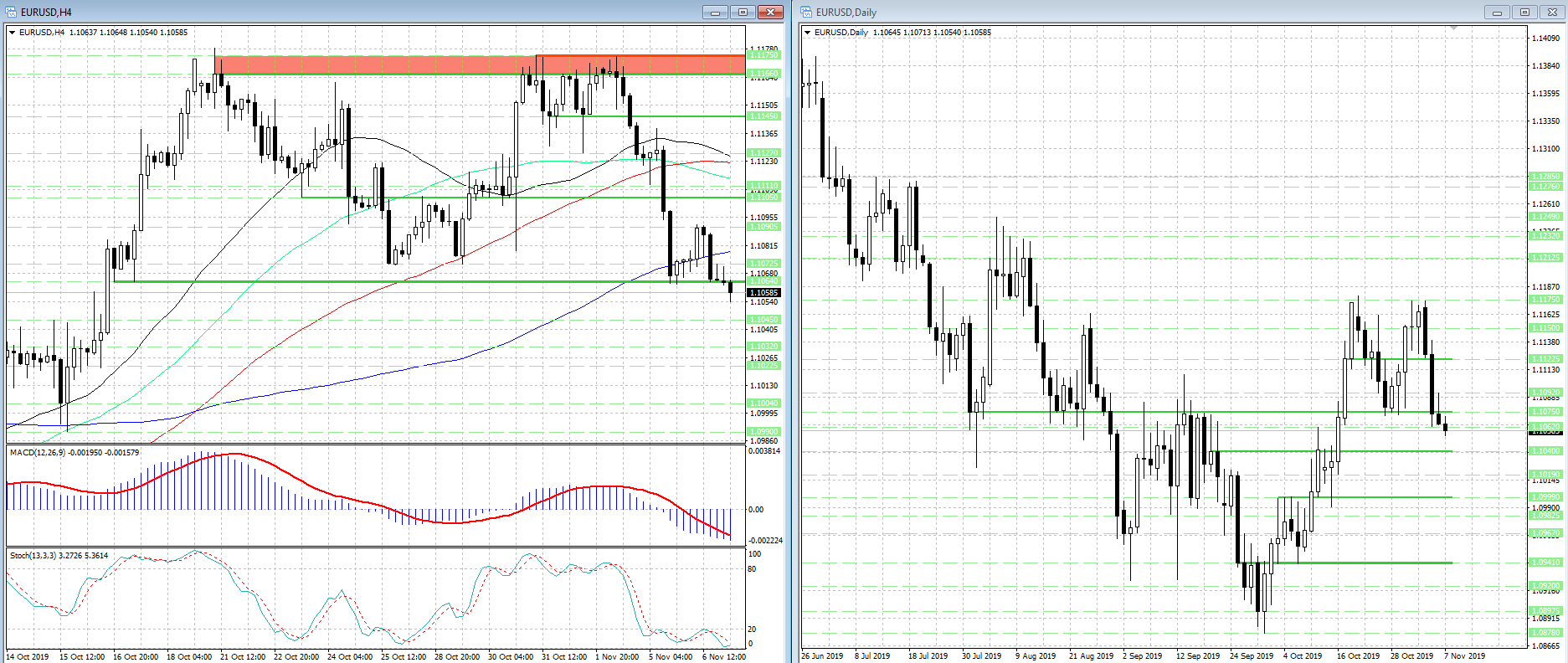Click the chart icon in the EURUSD,H4 title bar
1568x663 pixels.
coord(12,12)
